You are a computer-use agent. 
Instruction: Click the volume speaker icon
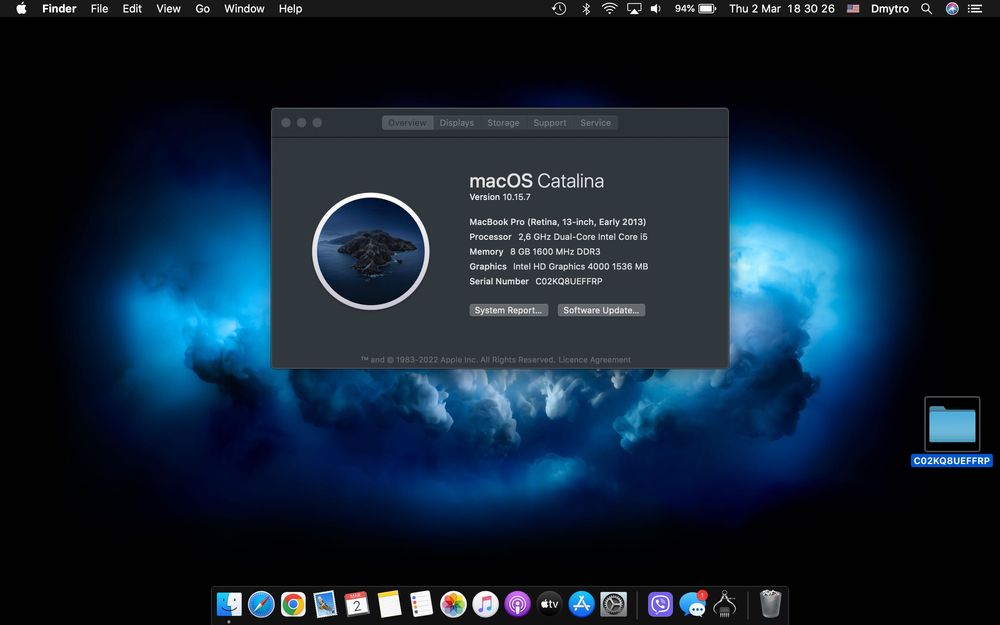tap(656, 8)
